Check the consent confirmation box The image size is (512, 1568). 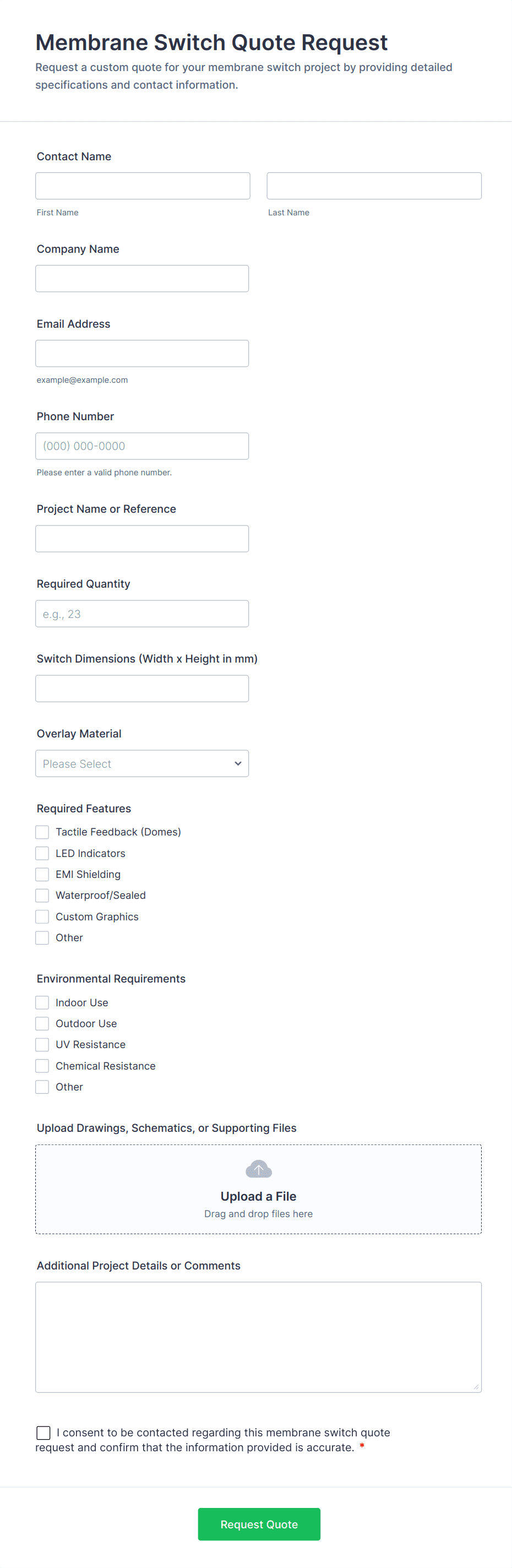coord(42,1433)
